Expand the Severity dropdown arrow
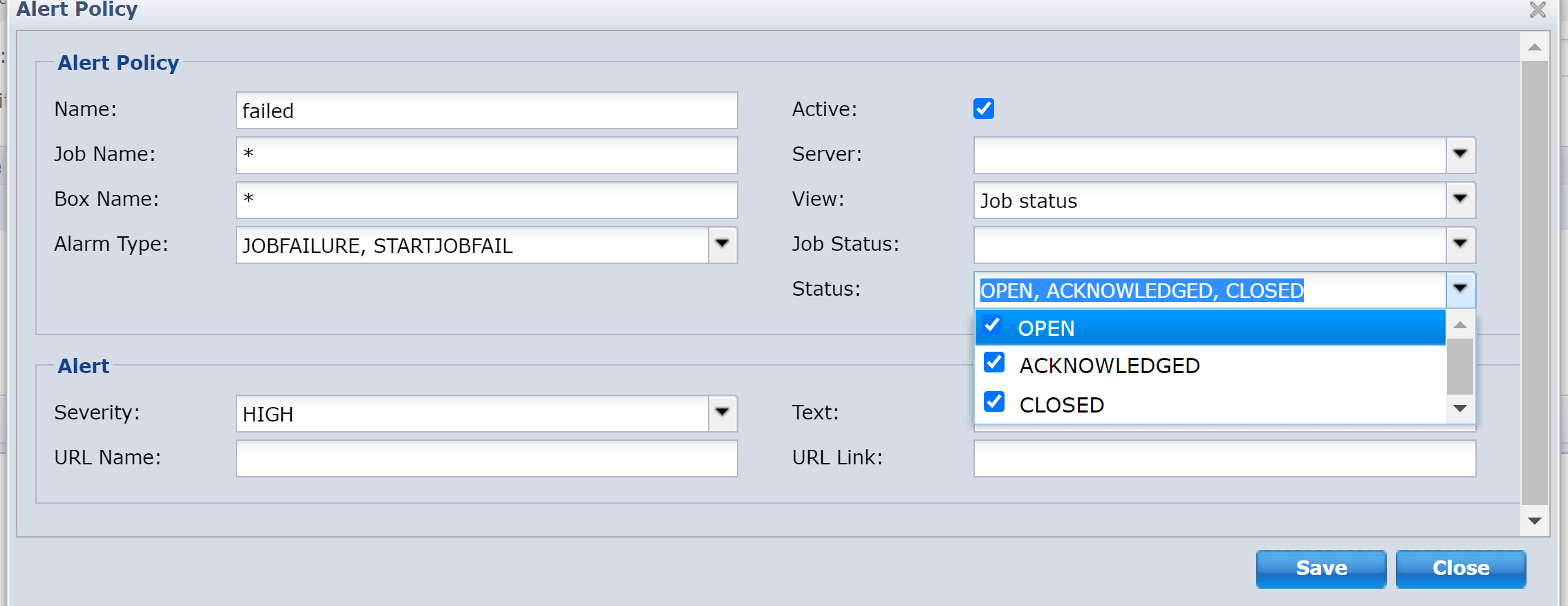This screenshot has width=1568, height=606. 722,413
